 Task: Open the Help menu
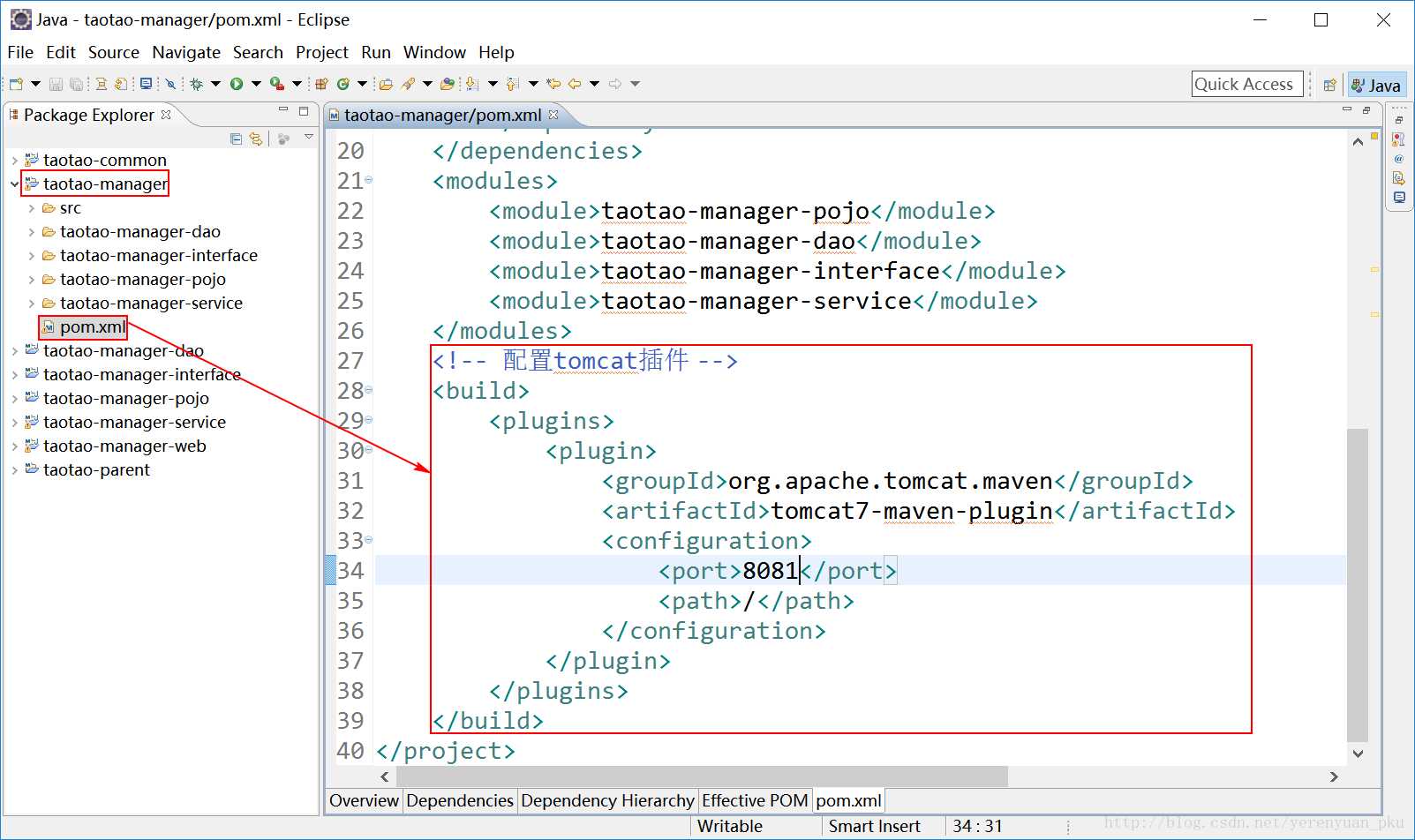click(496, 52)
